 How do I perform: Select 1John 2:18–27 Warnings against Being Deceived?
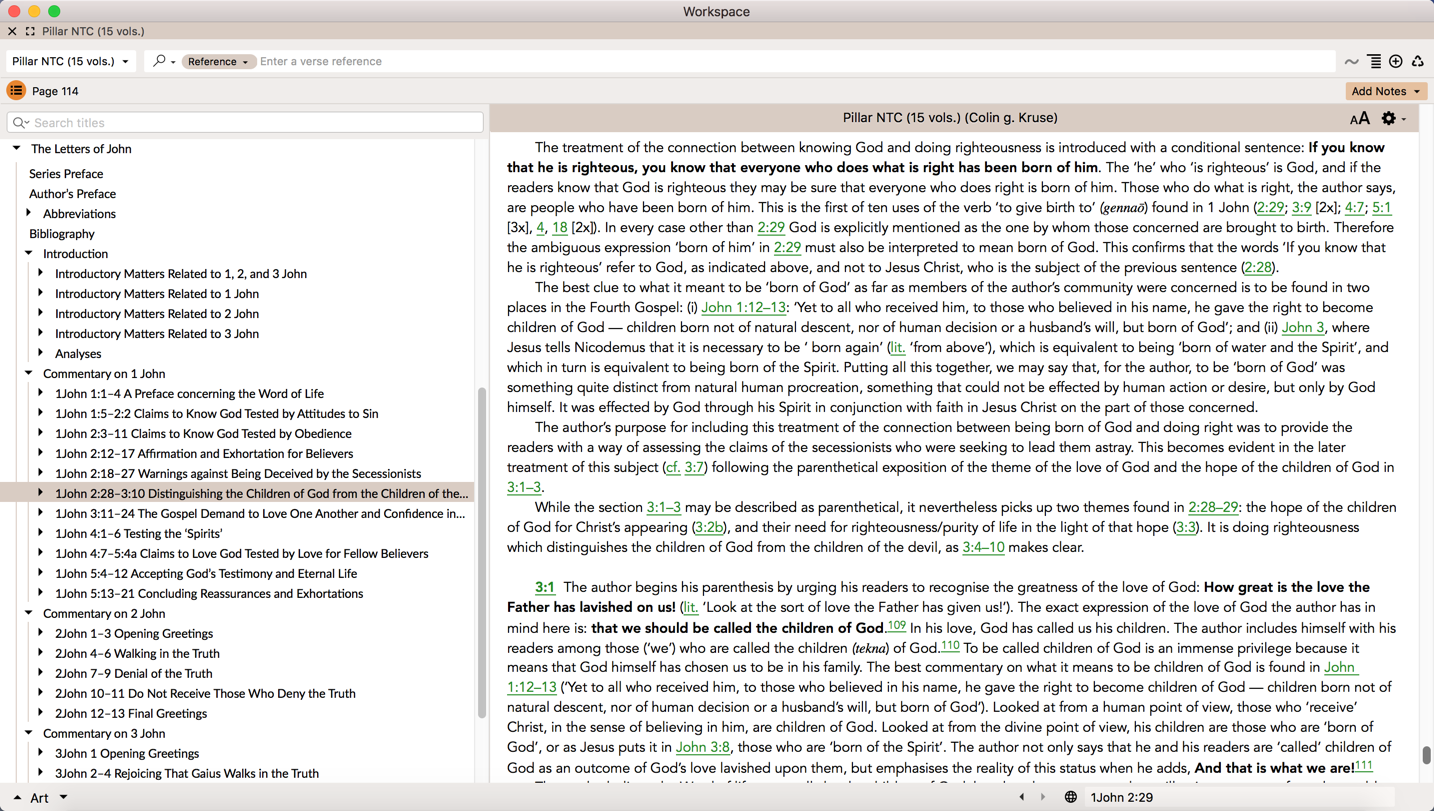tap(238, 474)
